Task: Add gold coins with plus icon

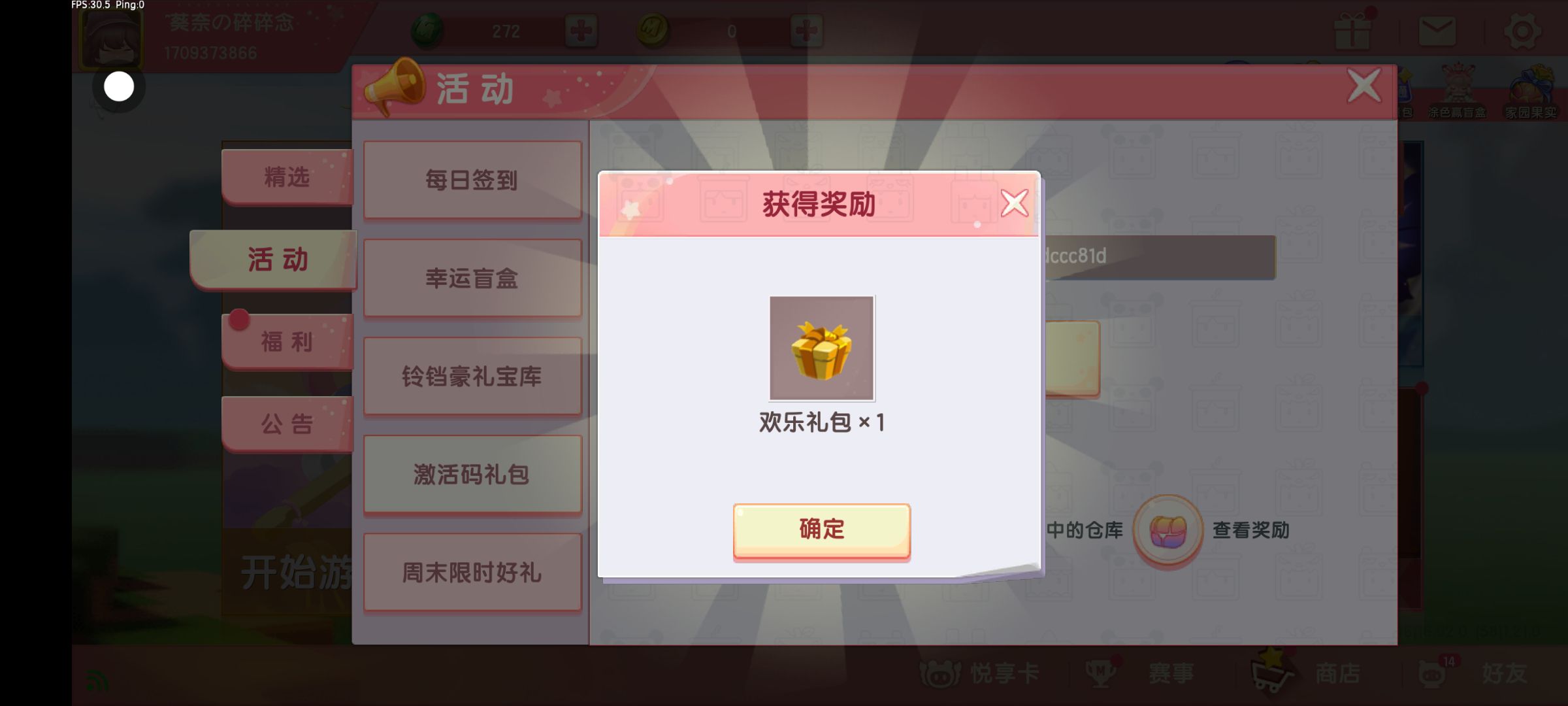Action: 806,31
